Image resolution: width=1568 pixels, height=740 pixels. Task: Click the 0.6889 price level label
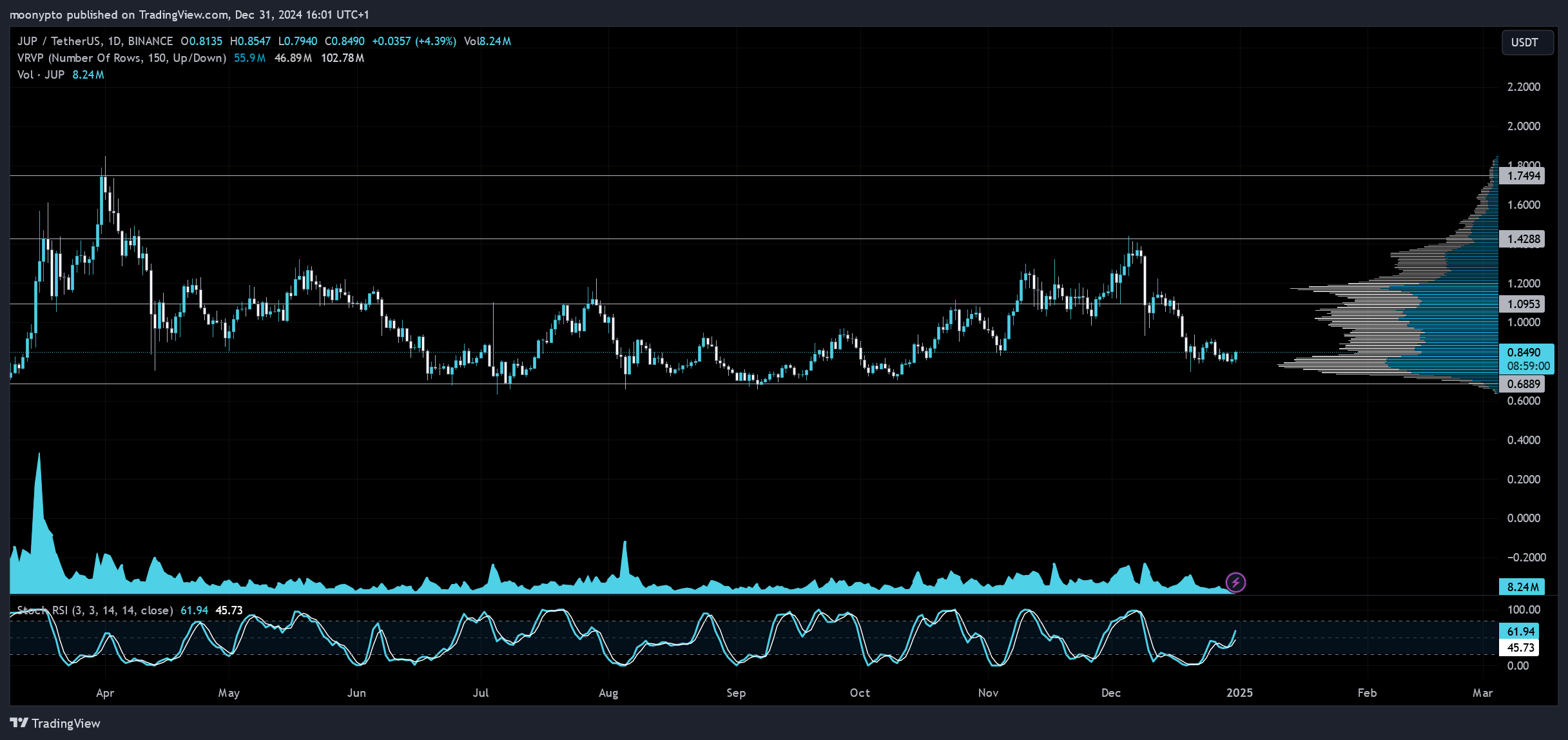pyautogui.click(x=1522, y=384)
